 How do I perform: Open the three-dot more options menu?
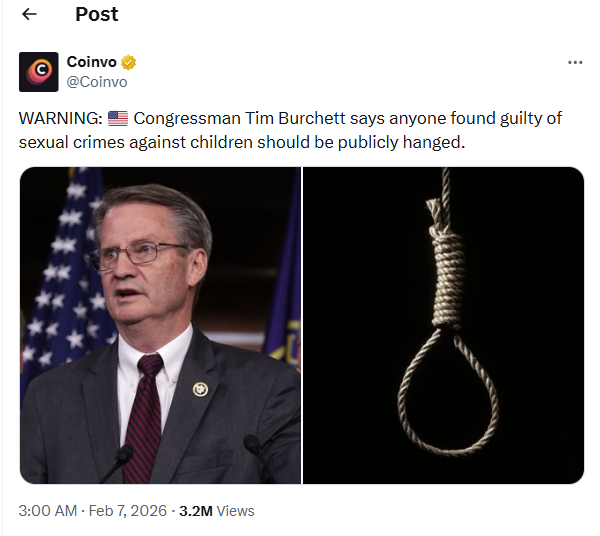574,62
